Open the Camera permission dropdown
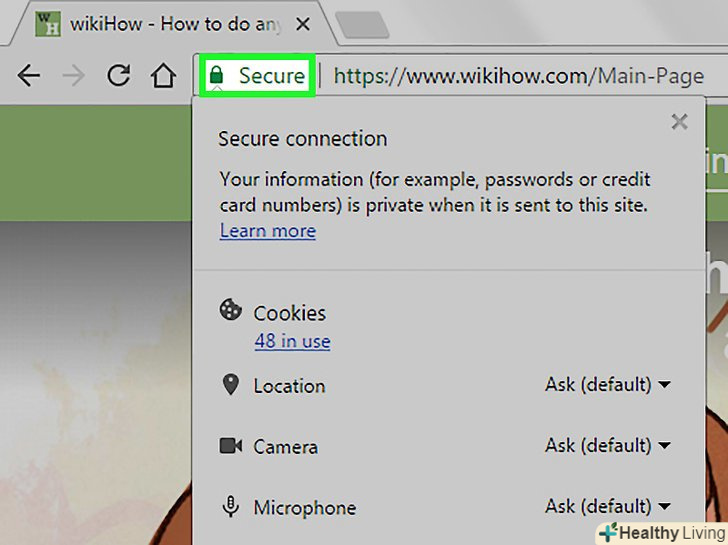 point(608,446)
